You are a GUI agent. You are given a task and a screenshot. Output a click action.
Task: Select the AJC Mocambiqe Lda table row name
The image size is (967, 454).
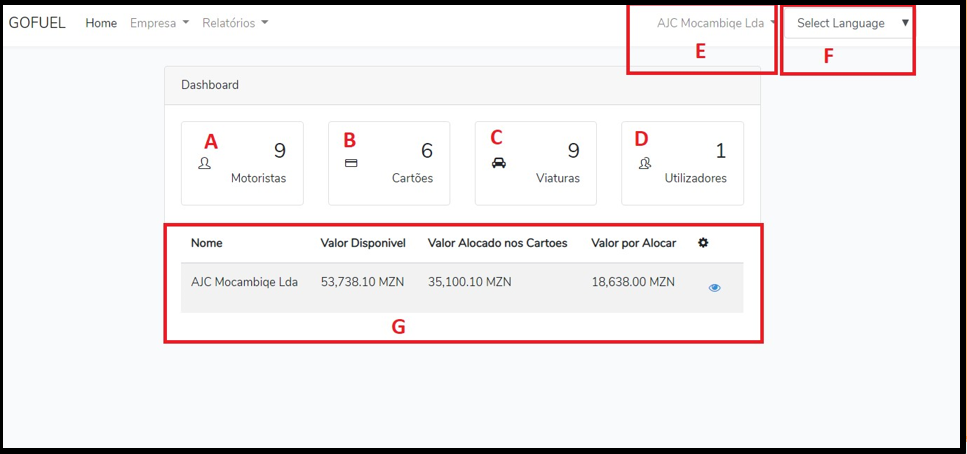point(244,282)
